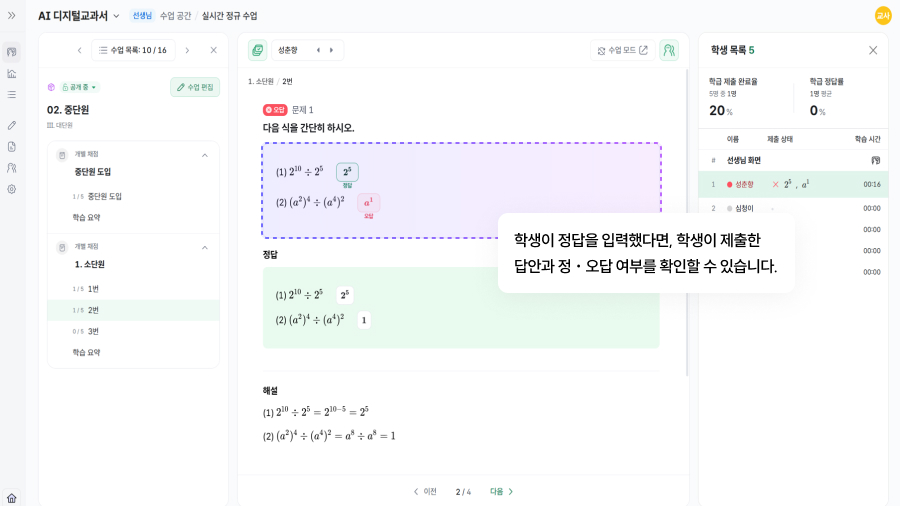Click the student group icon beside 수업 모드

[x=669, y=50]
